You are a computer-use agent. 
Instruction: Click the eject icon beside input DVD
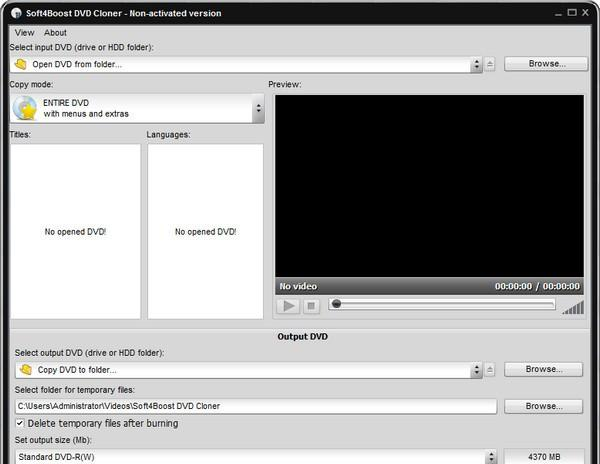click(x=490, y=64)
